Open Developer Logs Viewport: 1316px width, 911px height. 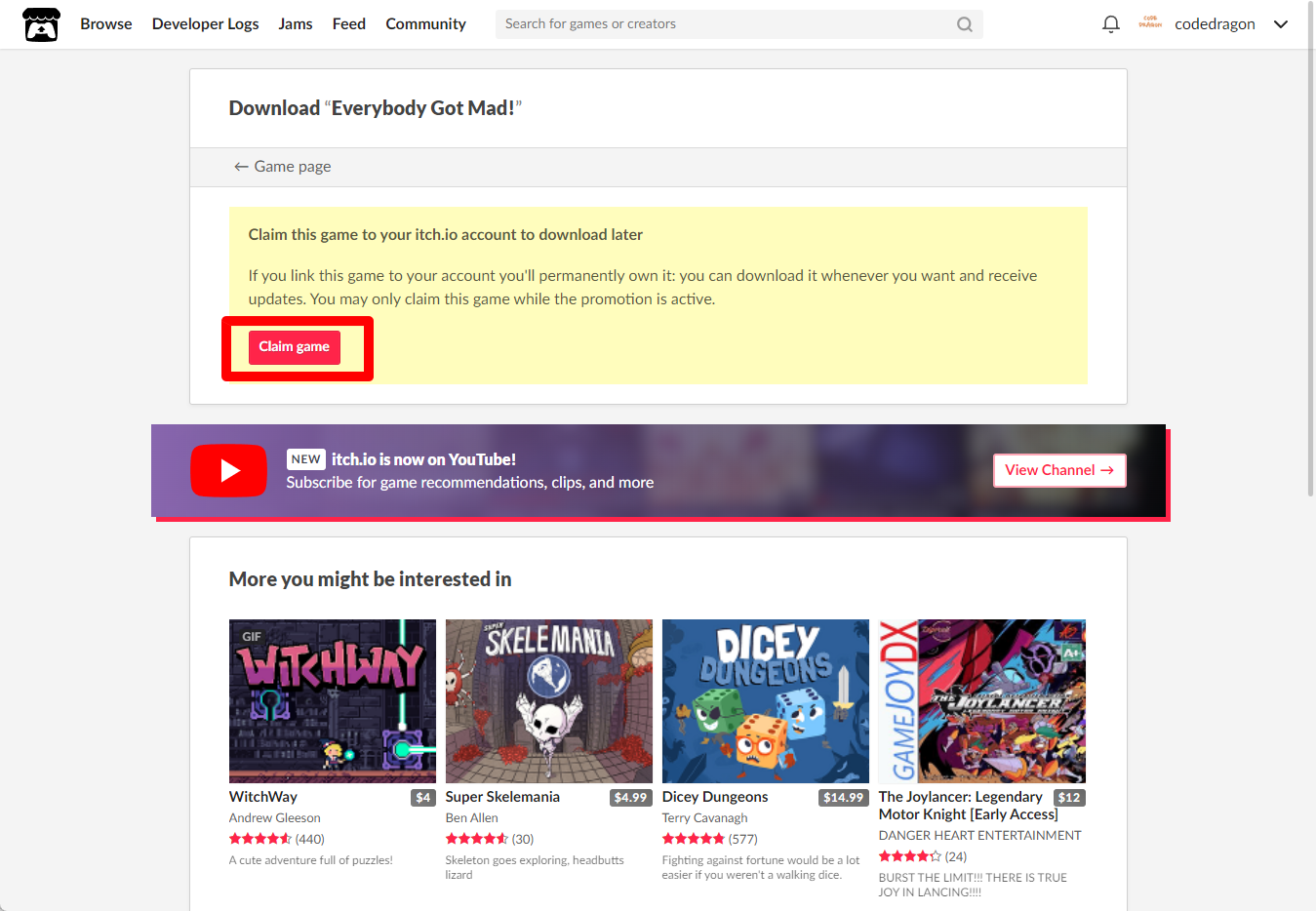[205, 24]
